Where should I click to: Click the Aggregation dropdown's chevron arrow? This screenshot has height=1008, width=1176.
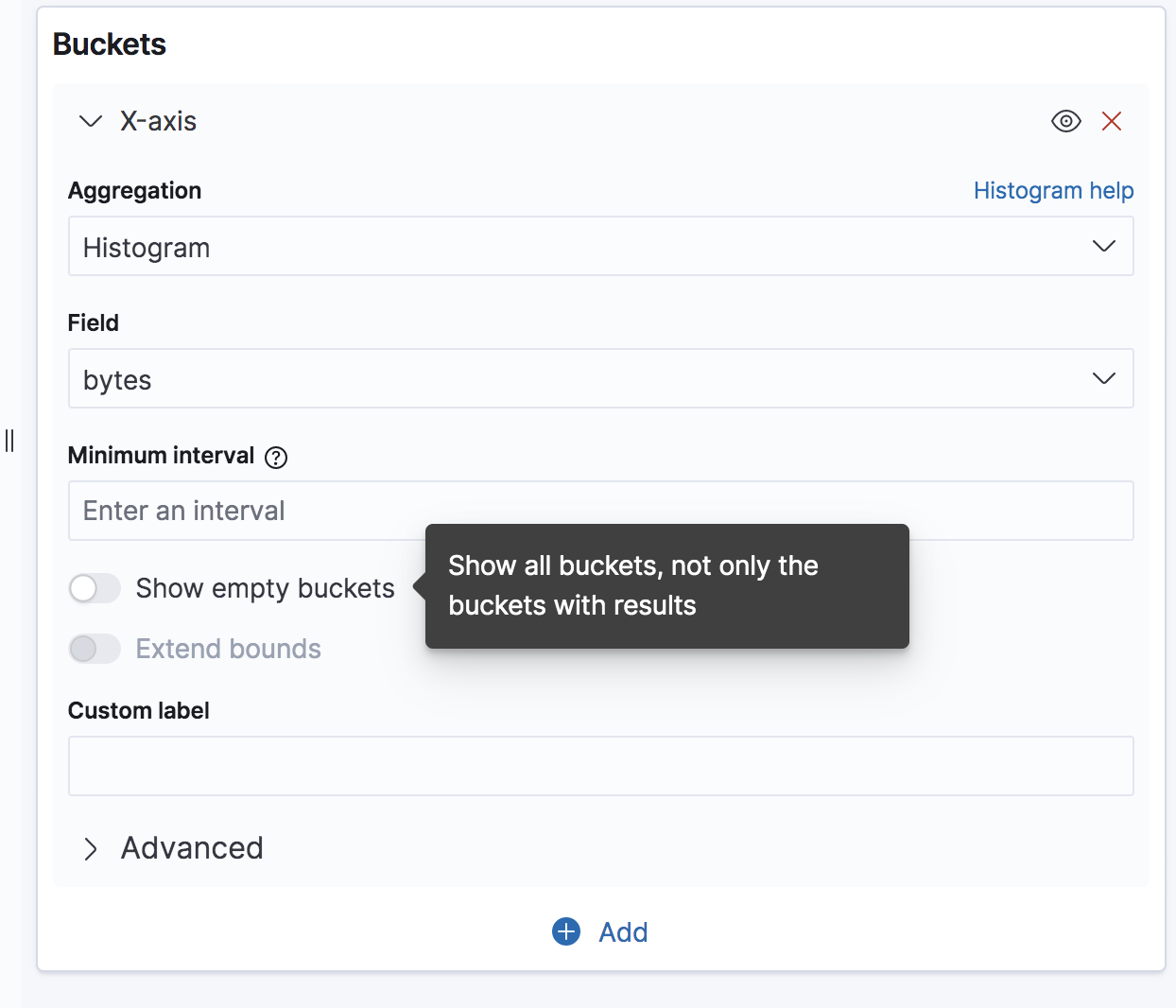1103,247
